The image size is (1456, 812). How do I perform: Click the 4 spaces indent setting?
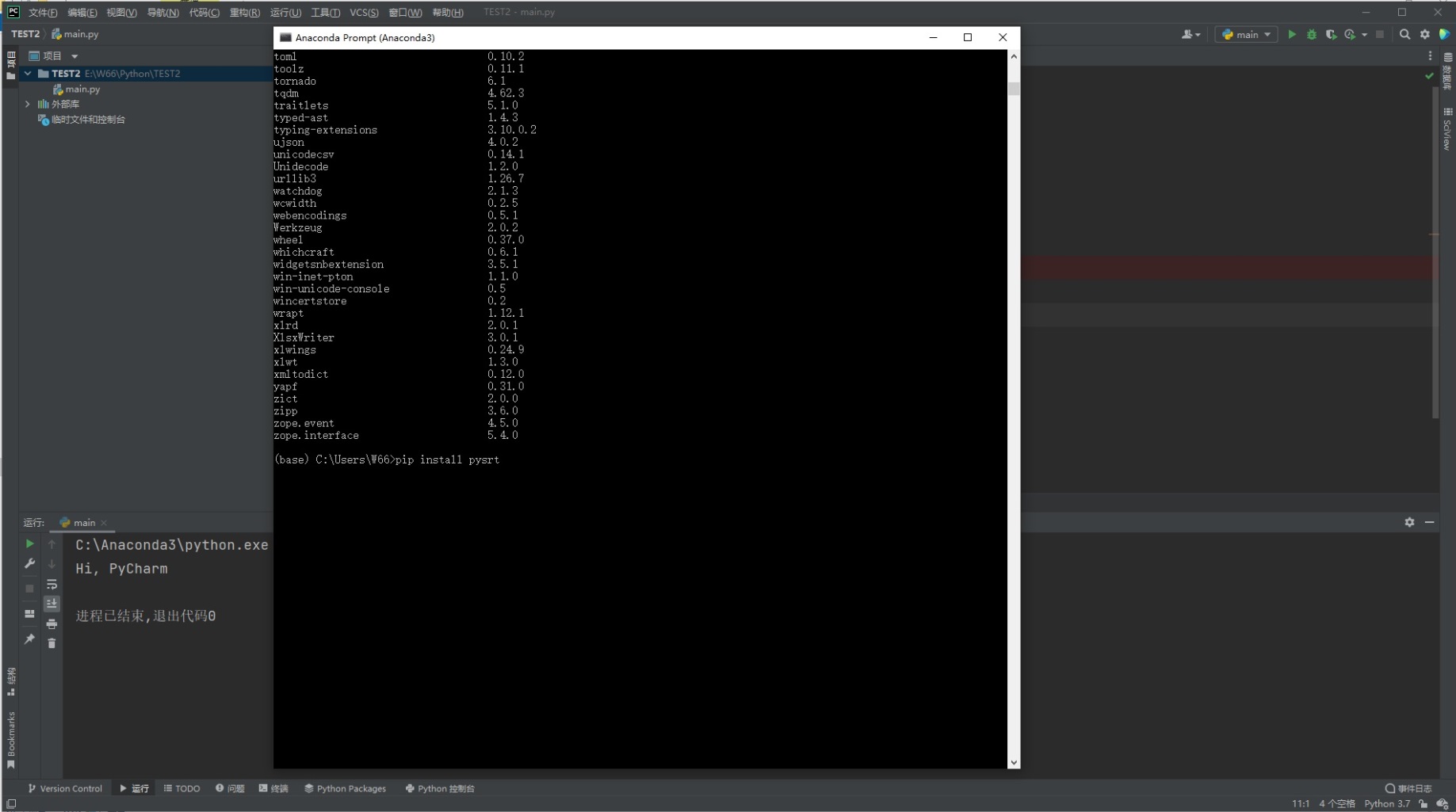click(x=1337, y=803)
